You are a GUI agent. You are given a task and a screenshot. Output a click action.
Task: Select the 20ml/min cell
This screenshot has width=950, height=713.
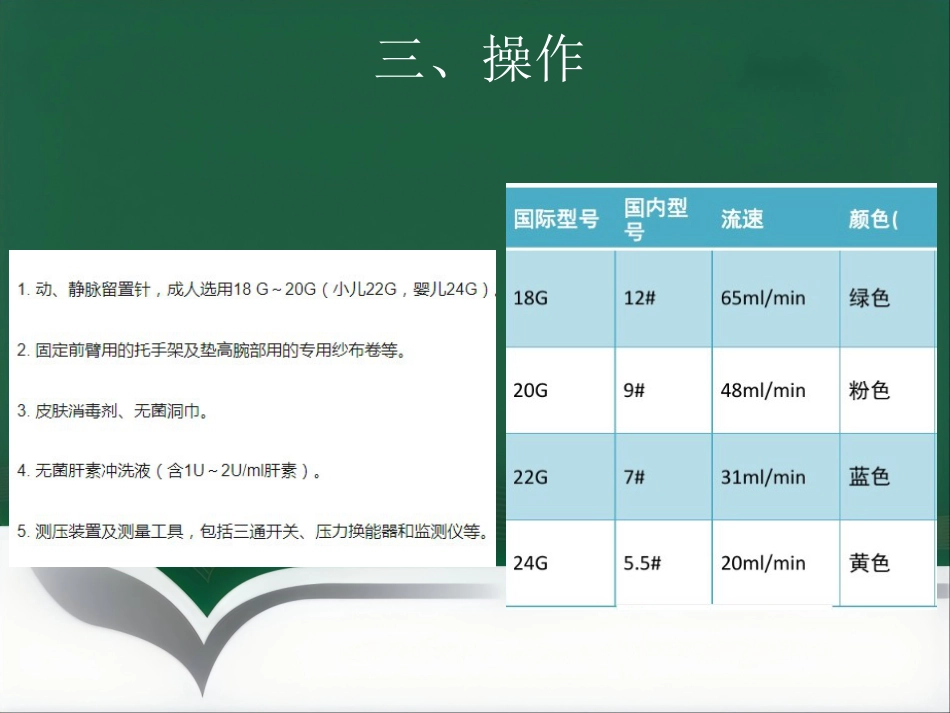coord(776,563)
